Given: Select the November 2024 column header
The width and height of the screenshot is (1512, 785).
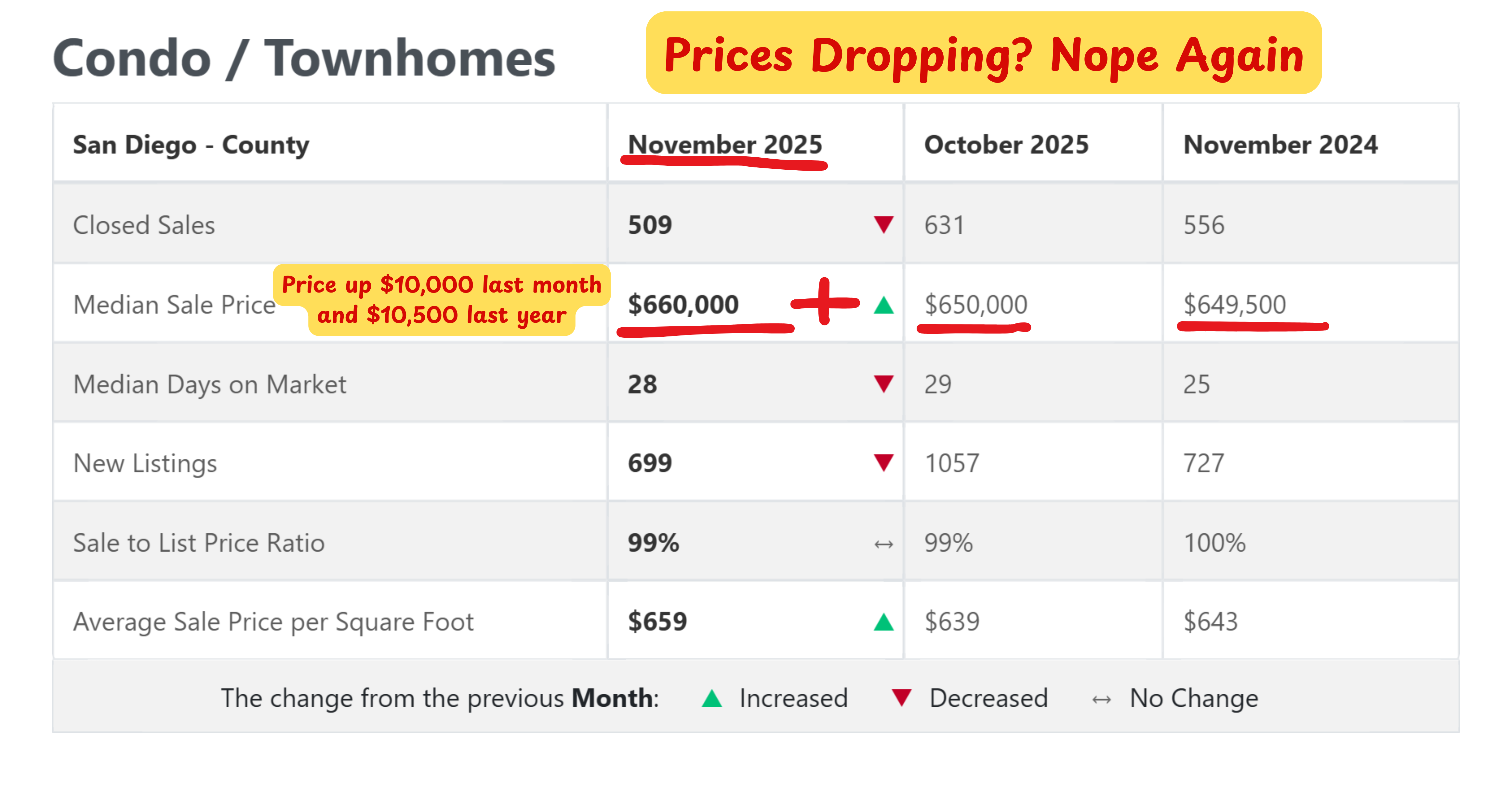Looking at the screenshot, I should click(x=1280, y=144).
